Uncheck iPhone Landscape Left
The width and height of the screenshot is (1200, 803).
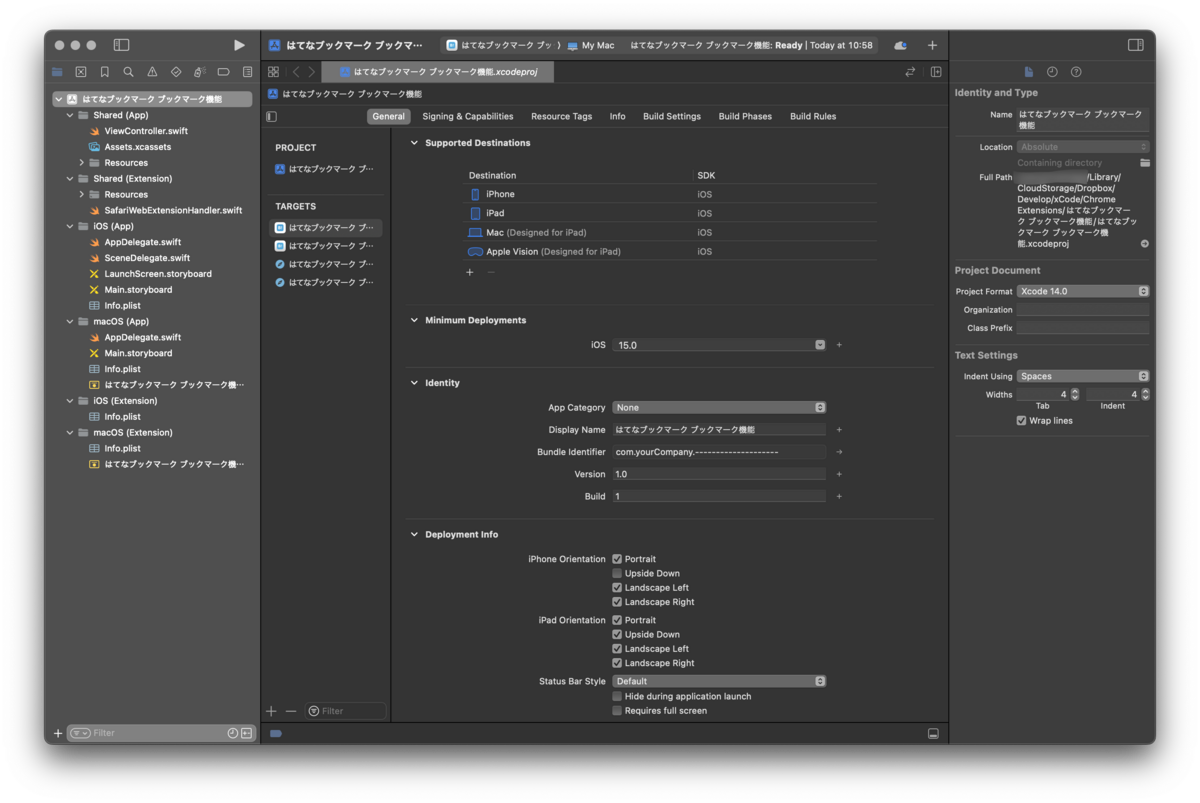[617, 588]
